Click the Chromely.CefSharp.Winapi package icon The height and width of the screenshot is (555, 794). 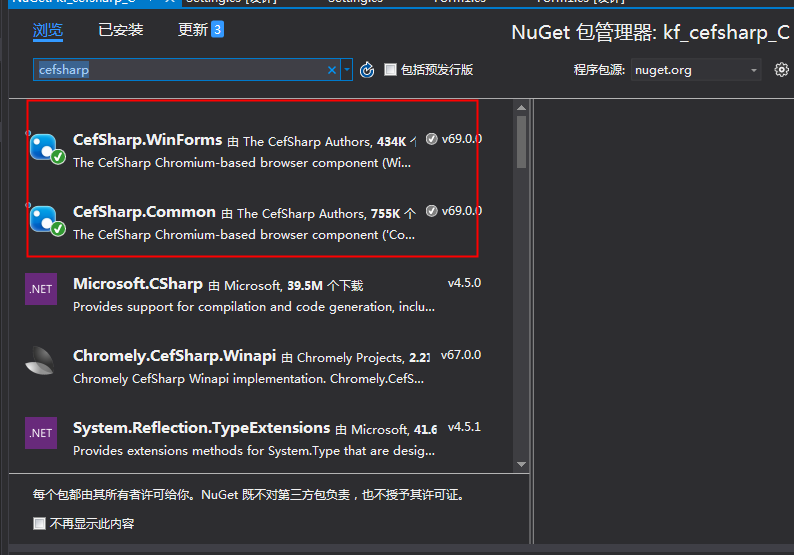point(40,361)
